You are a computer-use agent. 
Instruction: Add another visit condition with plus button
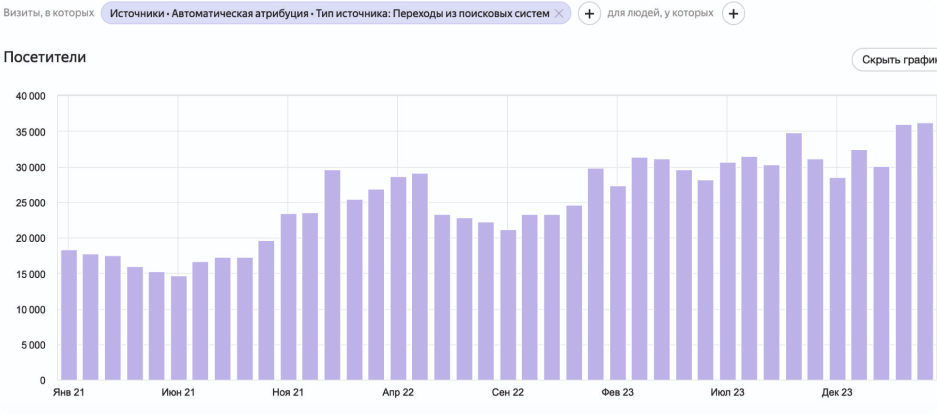coord(589,14)
